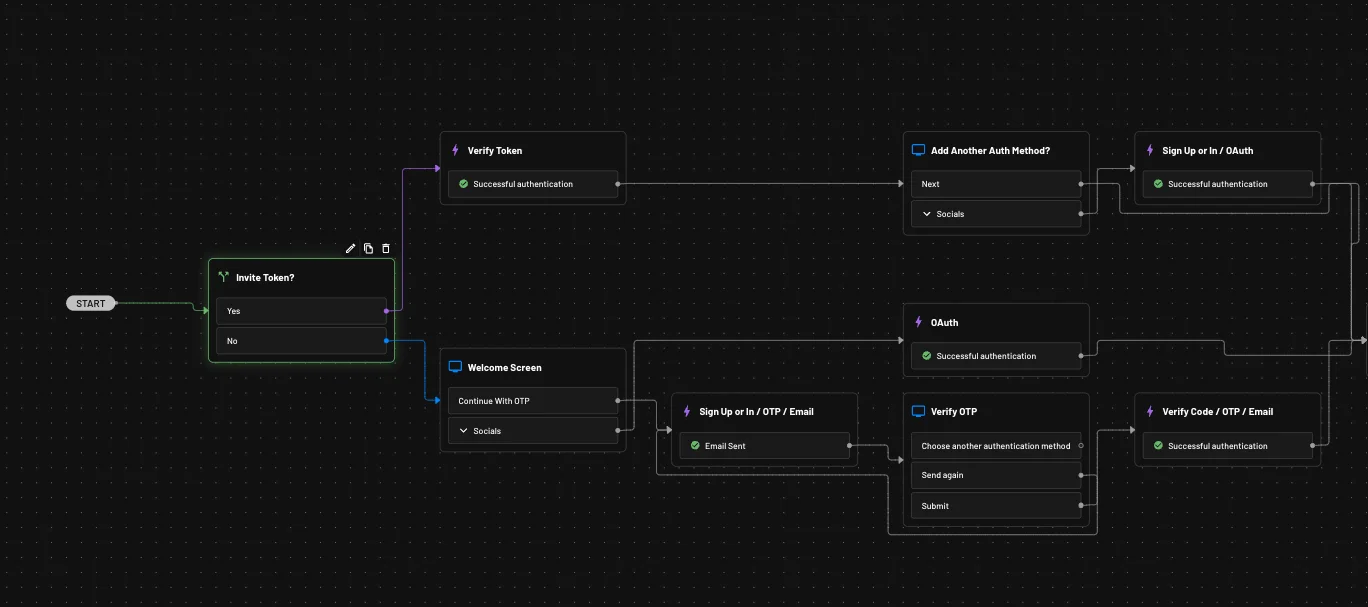The width and height of the screenshot is (1368, 607).
Task: Select the Email Sent result row
Action: click(x=764, y=446)
